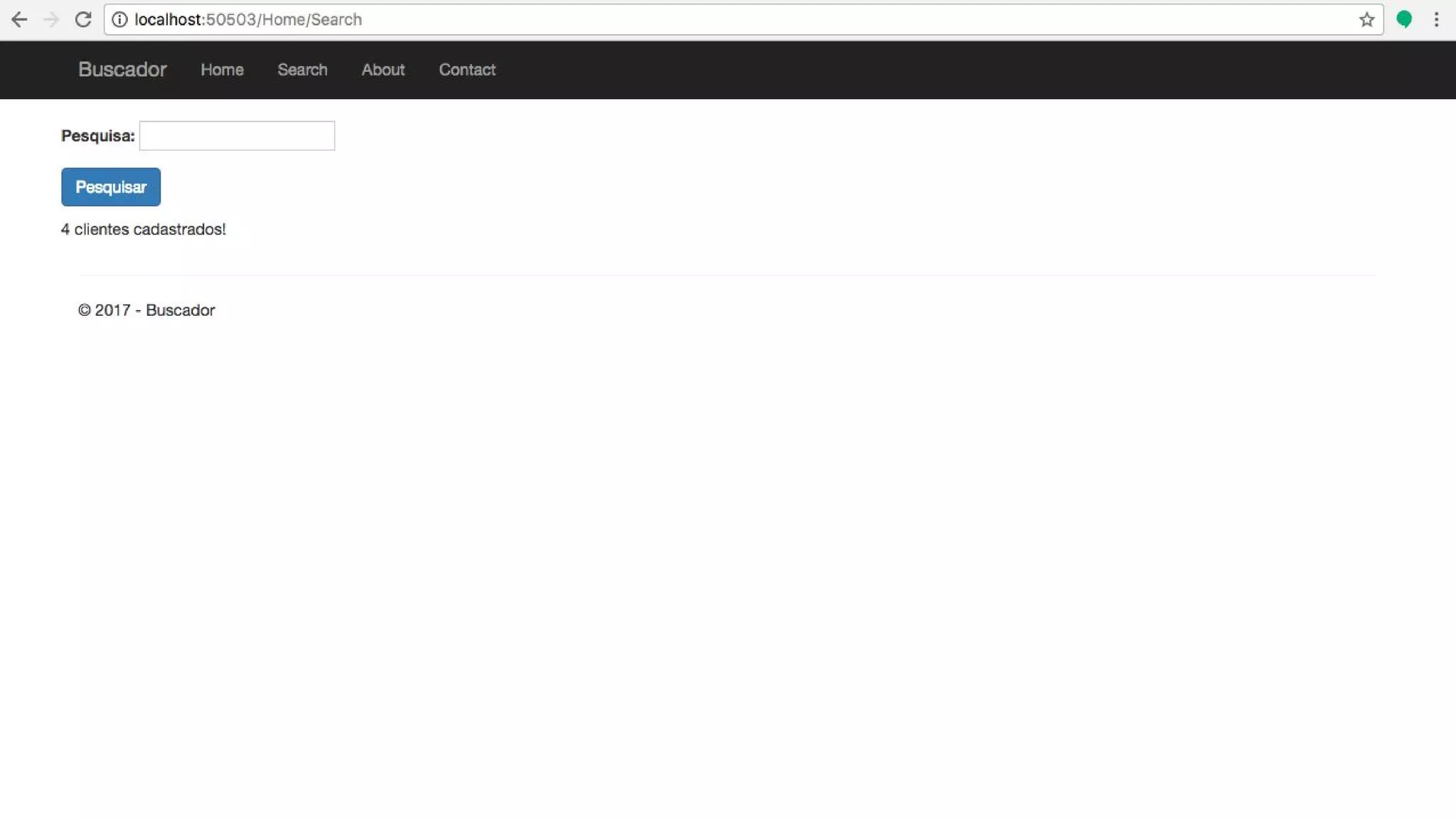Bookmark this page with the star
1456x819 pixels.
[x=1366, y=20]
